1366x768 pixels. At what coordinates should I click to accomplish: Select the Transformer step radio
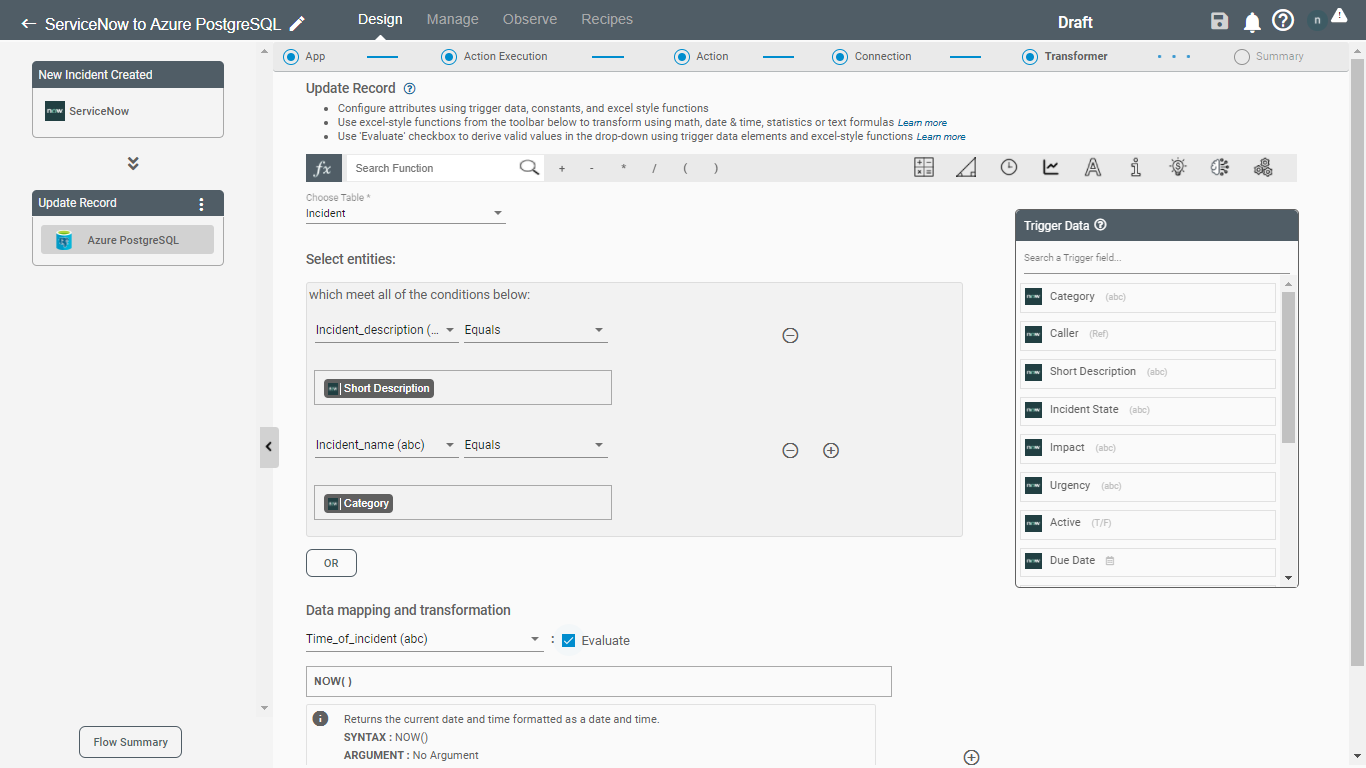tap(1030, 57)
